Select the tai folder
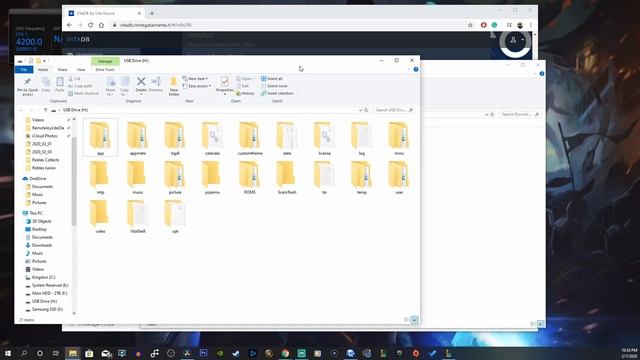This screenshot has height=360, width=640. (x=324, y=177)
